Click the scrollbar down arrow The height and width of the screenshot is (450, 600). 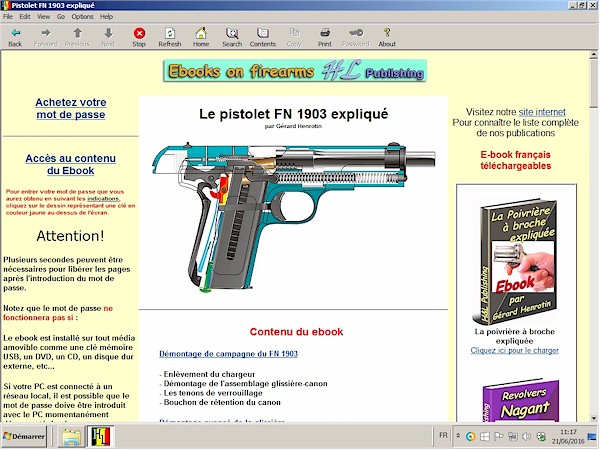tap(594, 417)
